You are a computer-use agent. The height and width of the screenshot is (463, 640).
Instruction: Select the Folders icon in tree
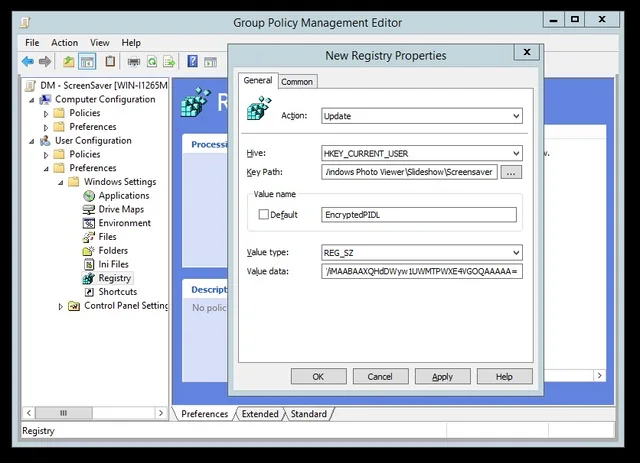[x=89, y=251]
